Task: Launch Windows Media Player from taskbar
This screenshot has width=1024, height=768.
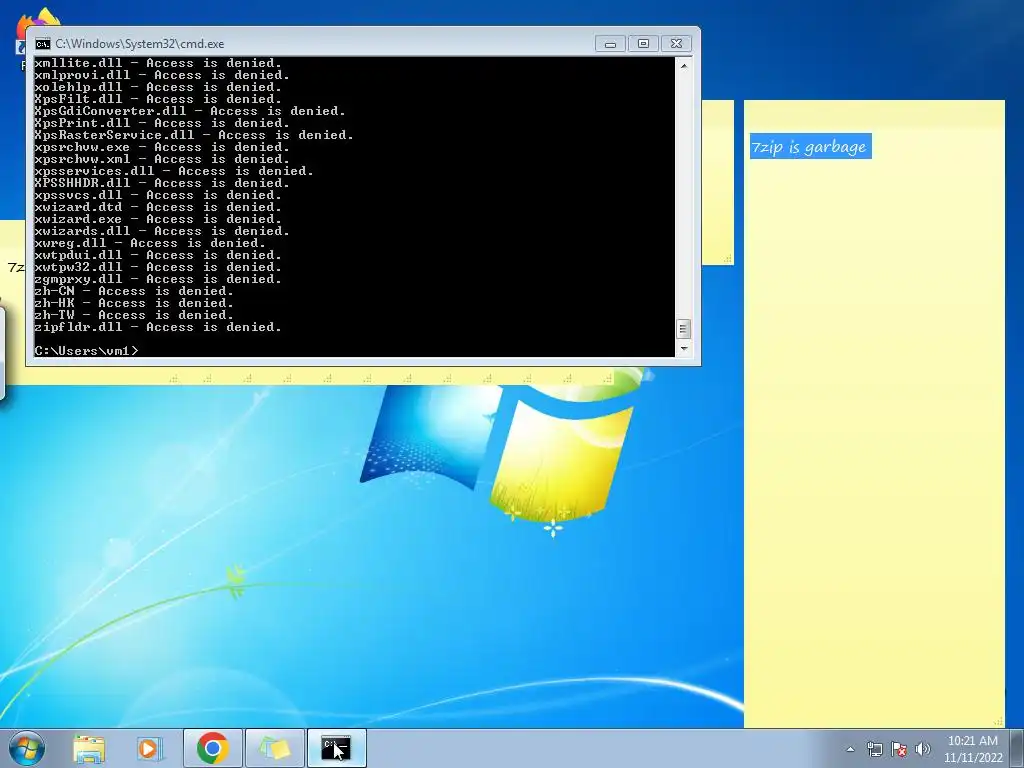Action: [149, 748]
